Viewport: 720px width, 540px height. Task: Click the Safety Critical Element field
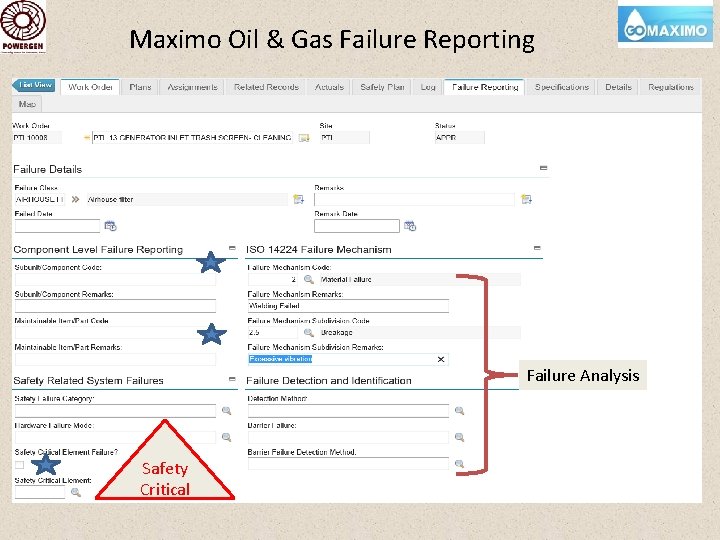click(x=40, y=492)
